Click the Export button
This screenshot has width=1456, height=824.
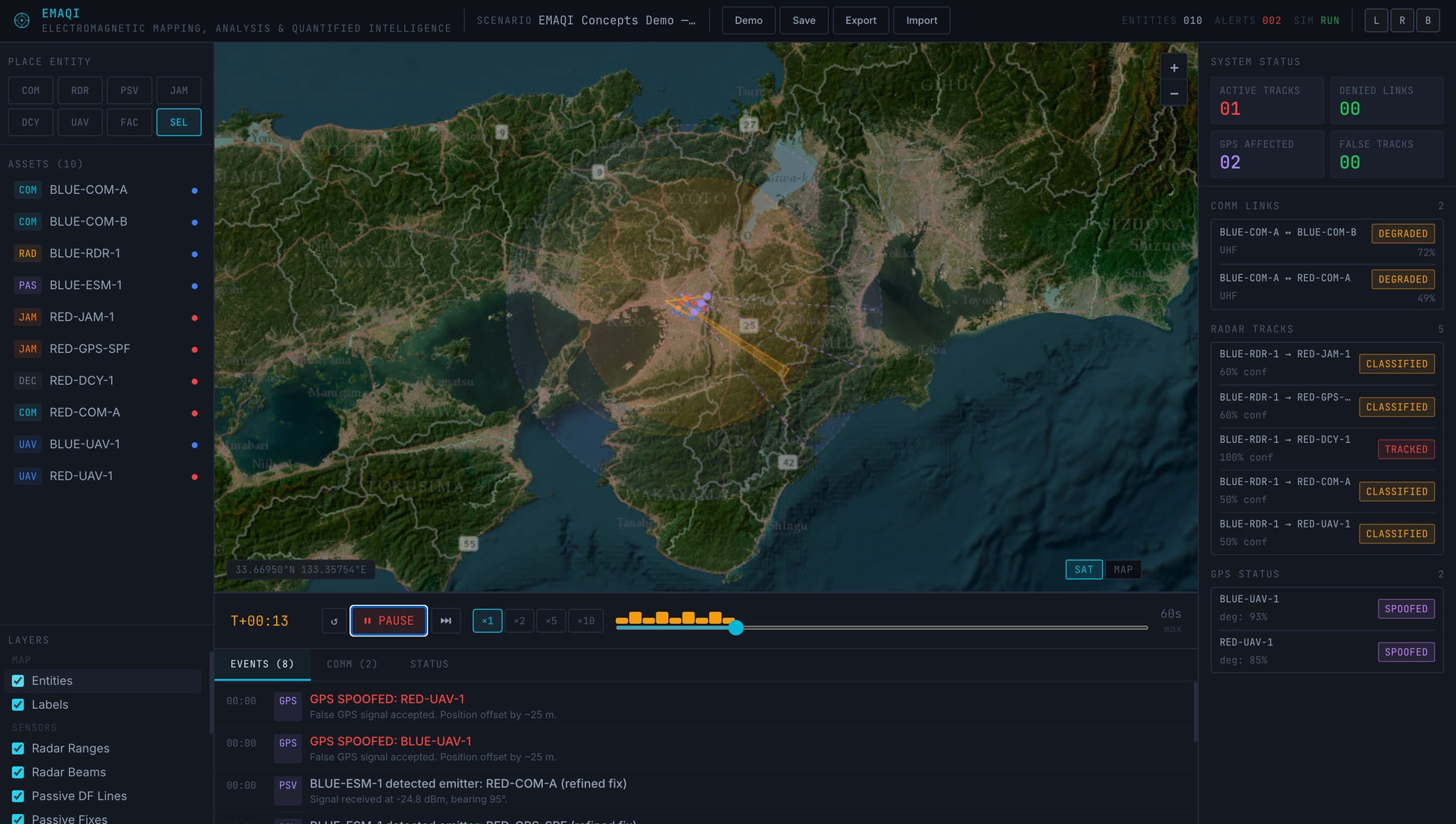860,20
